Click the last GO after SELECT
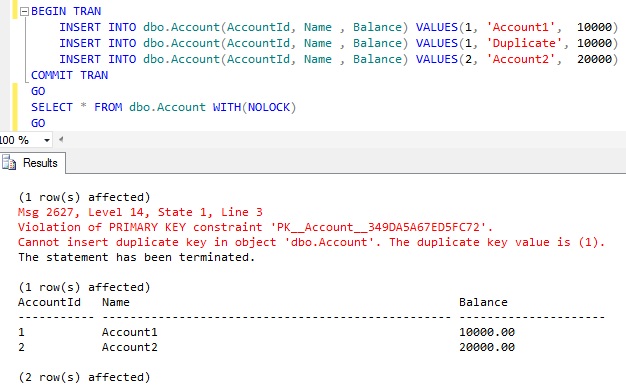 [38, 123]
